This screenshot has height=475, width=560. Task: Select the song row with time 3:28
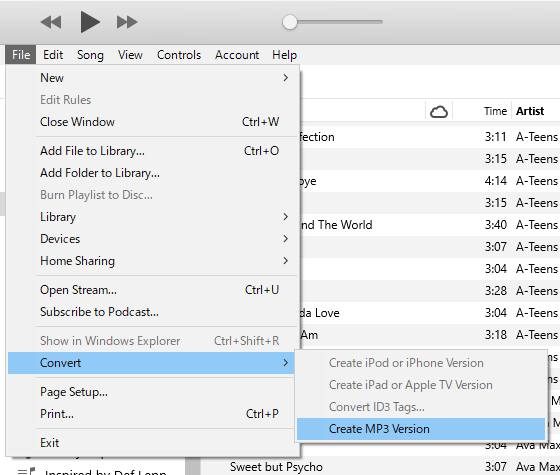point(430,291)
